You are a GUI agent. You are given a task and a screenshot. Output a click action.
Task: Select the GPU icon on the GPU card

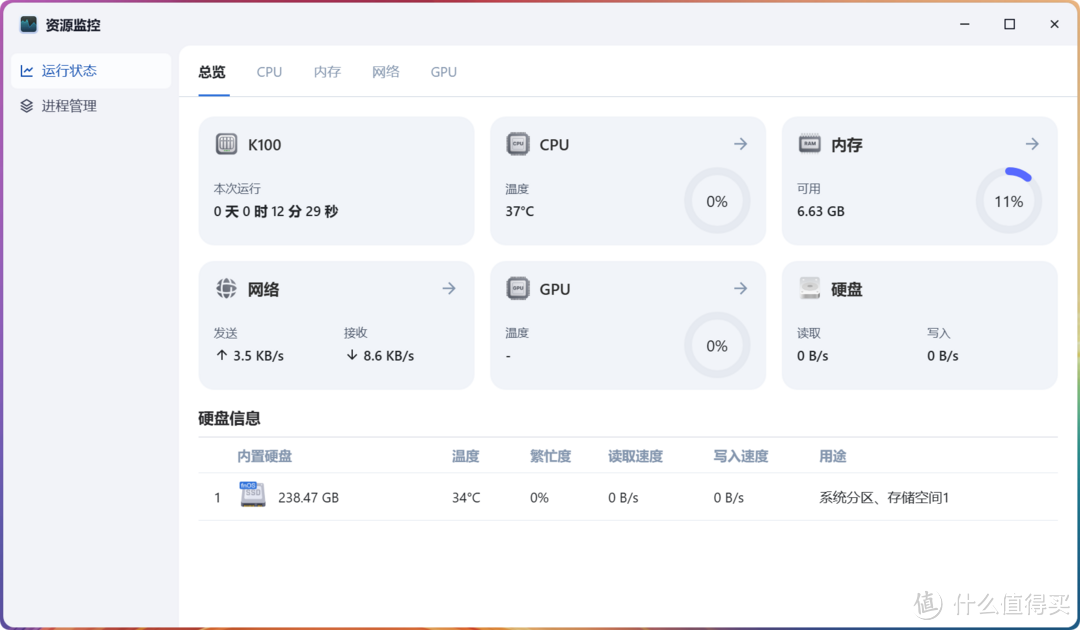point(516,289)
